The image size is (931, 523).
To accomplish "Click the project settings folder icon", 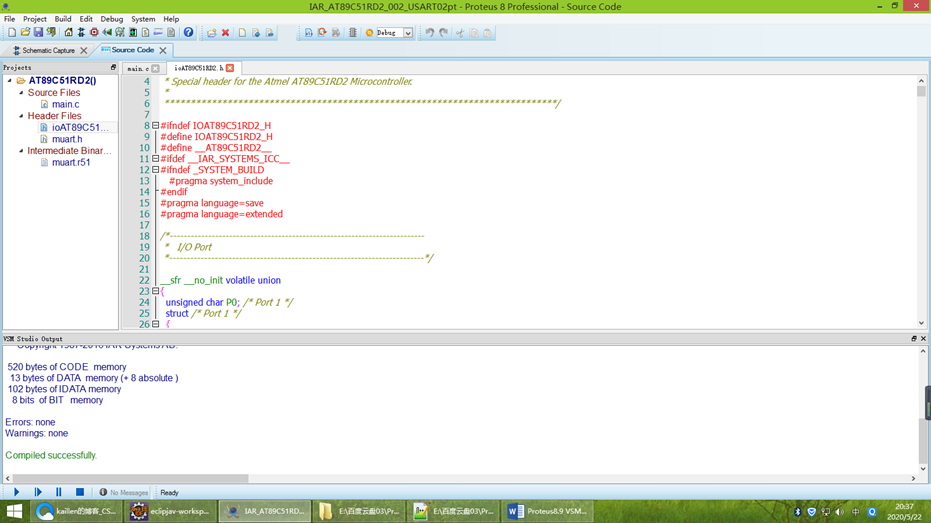I will 211,33.
